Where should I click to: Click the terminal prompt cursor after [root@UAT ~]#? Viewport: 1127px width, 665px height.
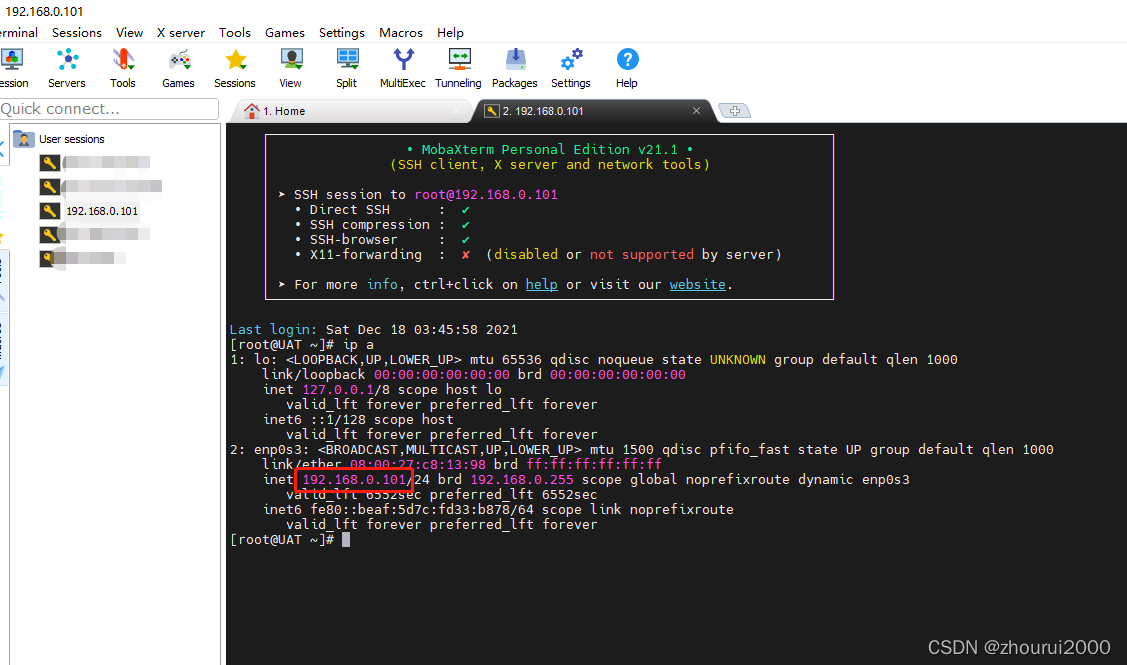[346, 539]
